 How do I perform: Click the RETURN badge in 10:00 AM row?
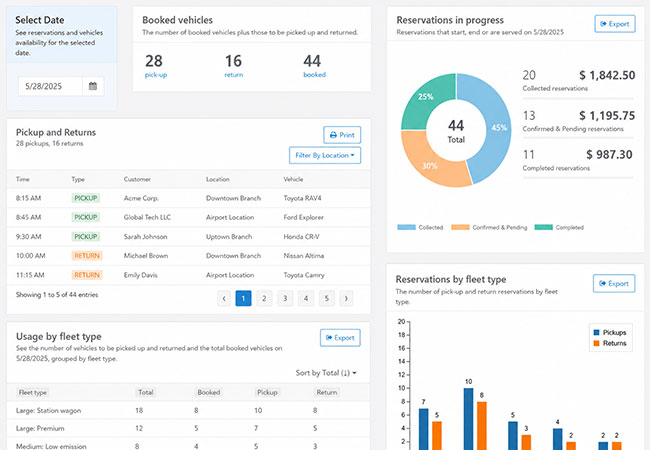tap(87, 256)
